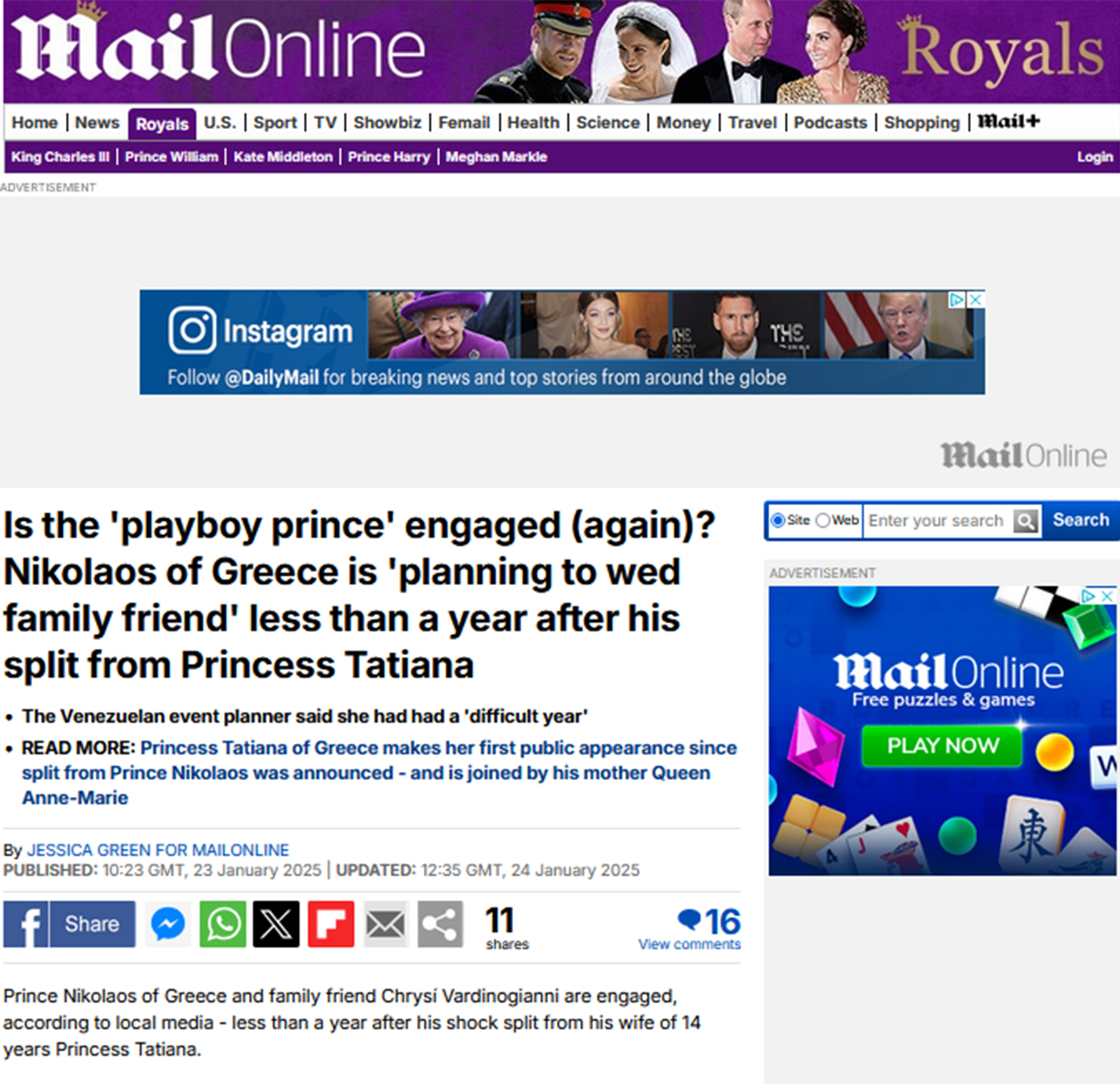
Task: Share via Messenger icon
Action: pos(168,924)
